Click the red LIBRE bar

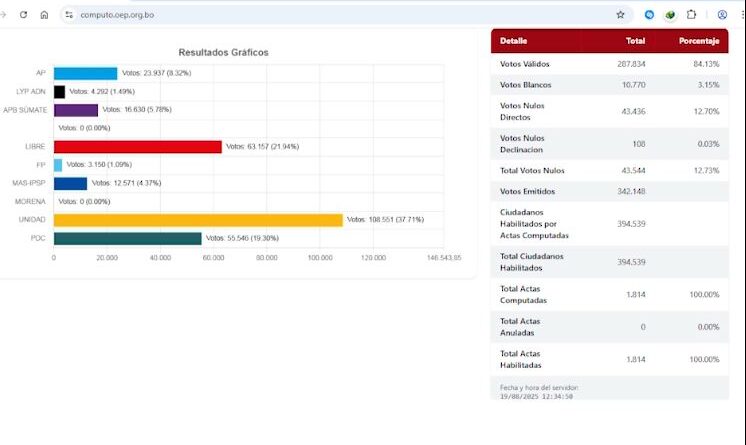[137, 147]
